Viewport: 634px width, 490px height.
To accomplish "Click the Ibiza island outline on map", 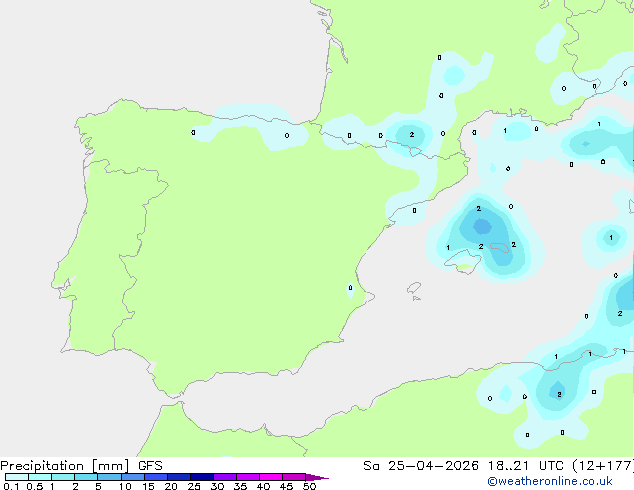I will [x=414, y=289].
